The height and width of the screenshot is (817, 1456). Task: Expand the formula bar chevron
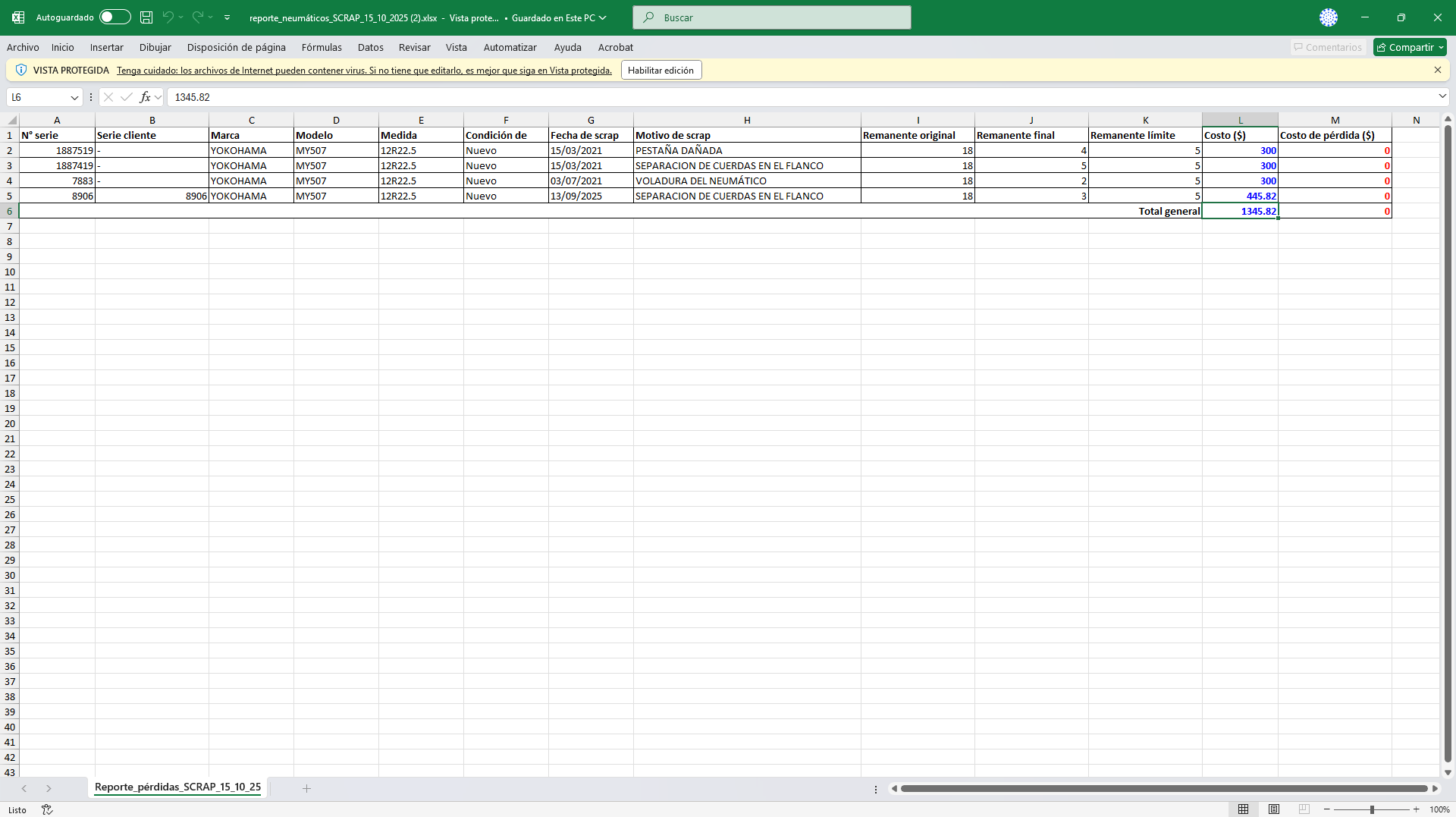point(1442,96)
